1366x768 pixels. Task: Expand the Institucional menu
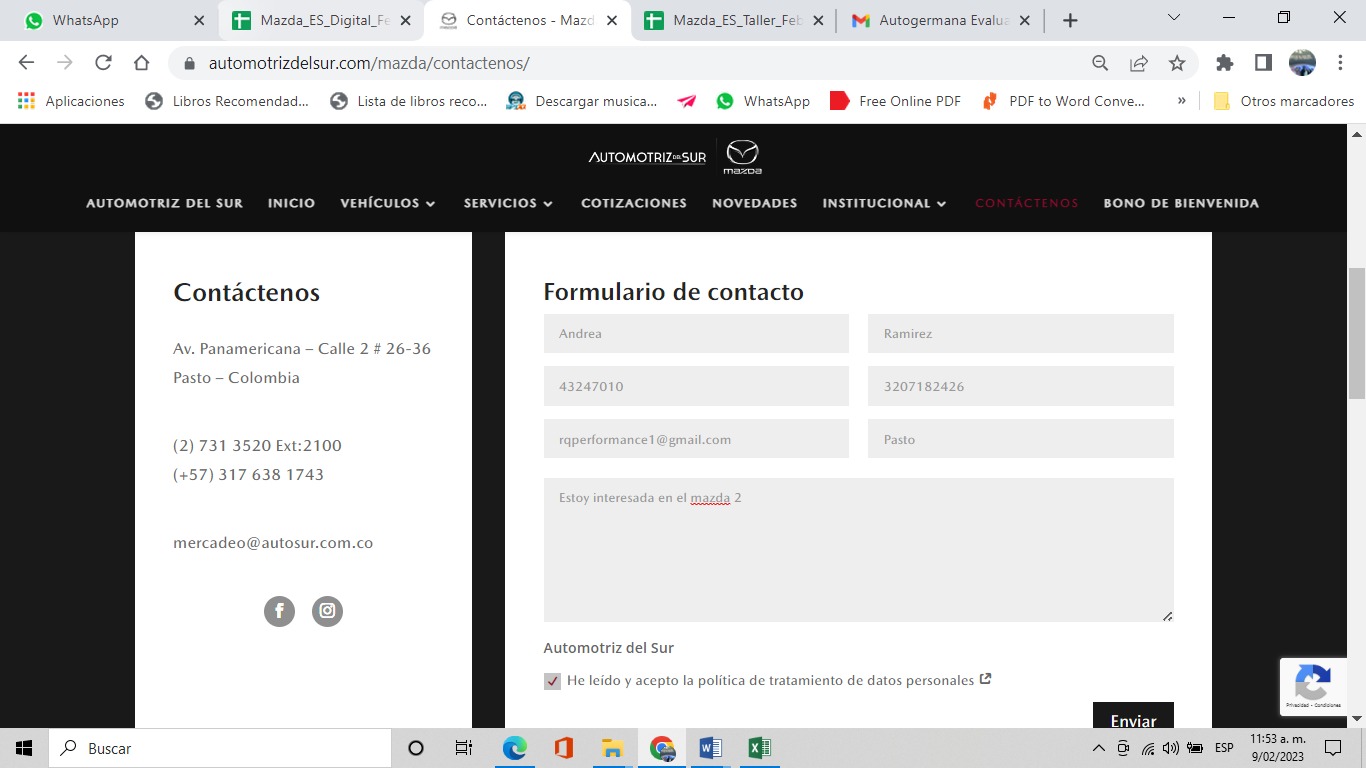pos(884,203)
